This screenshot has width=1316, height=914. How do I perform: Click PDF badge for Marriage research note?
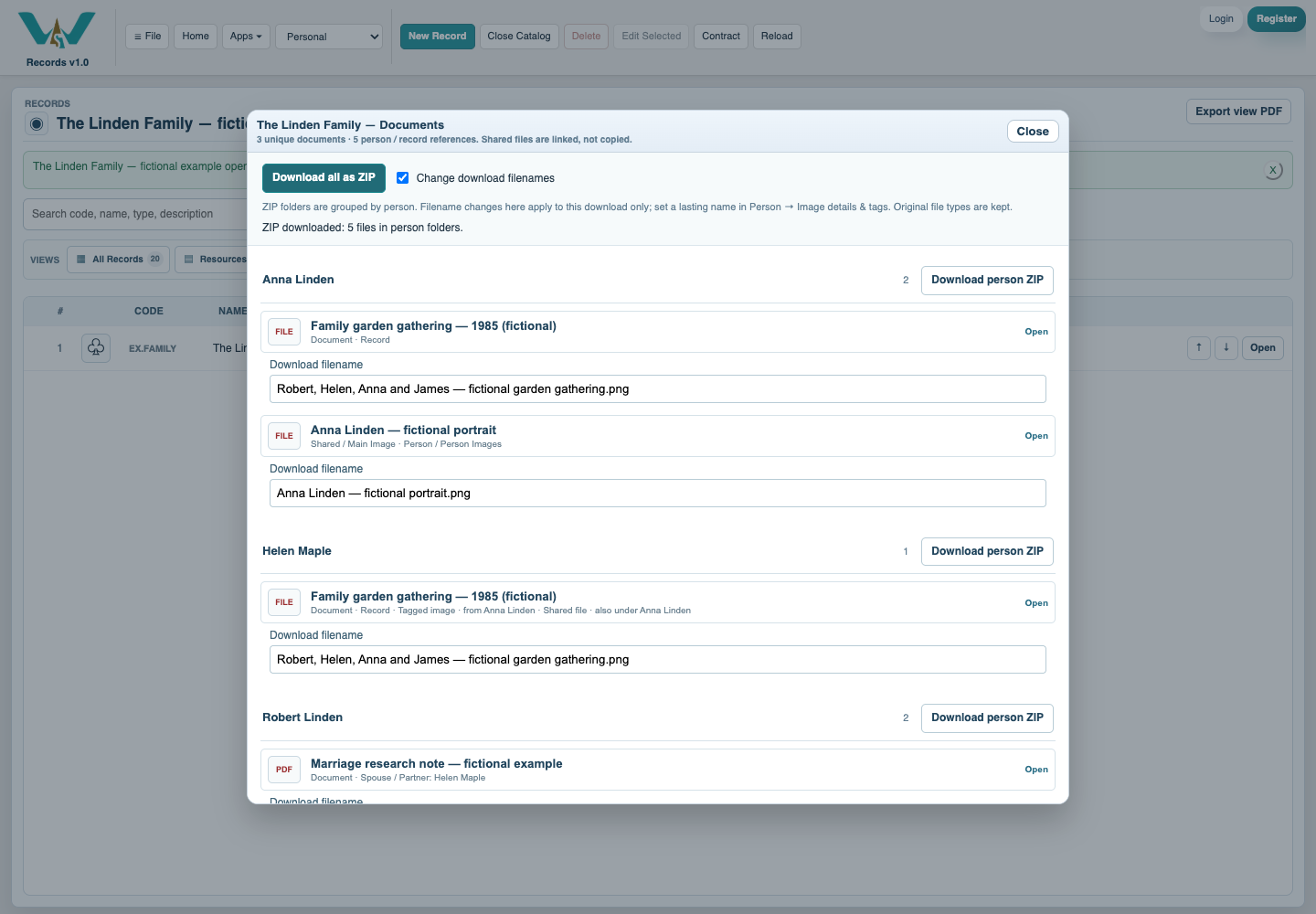(284, 770)
